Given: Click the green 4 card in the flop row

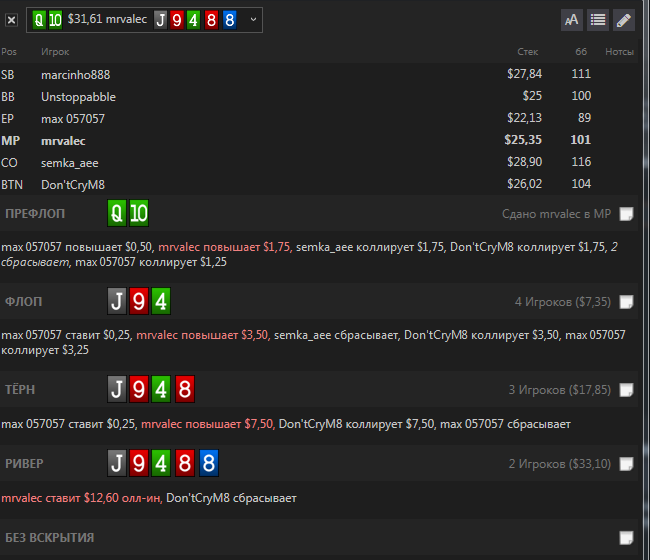Looking at the screenshot, I should pyautogui.click(x=161, y=301).
